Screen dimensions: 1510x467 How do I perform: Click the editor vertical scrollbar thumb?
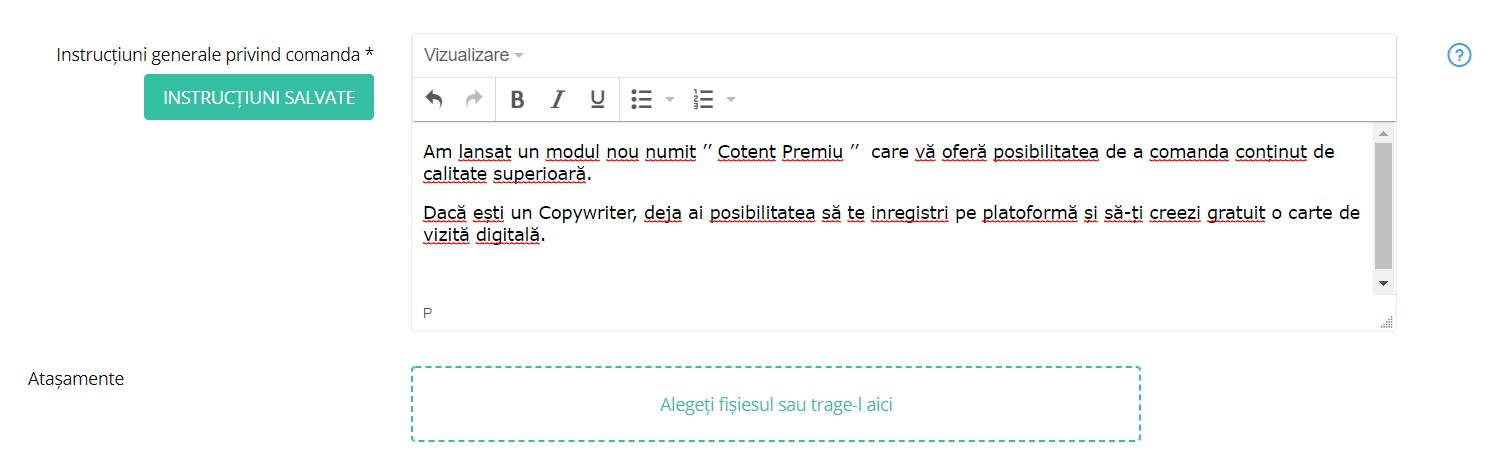[1383, 206]
